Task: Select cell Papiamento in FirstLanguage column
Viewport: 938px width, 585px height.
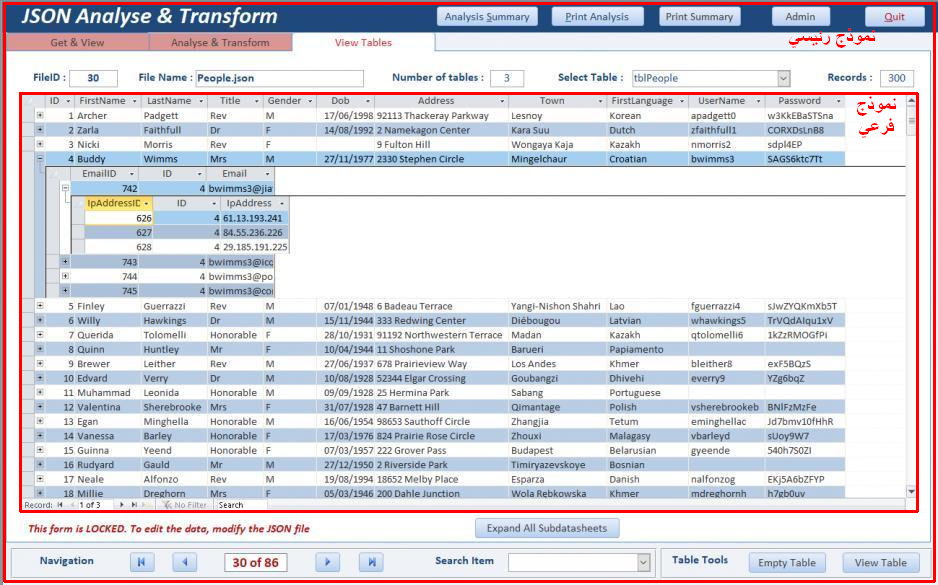Action: point(647,349)
